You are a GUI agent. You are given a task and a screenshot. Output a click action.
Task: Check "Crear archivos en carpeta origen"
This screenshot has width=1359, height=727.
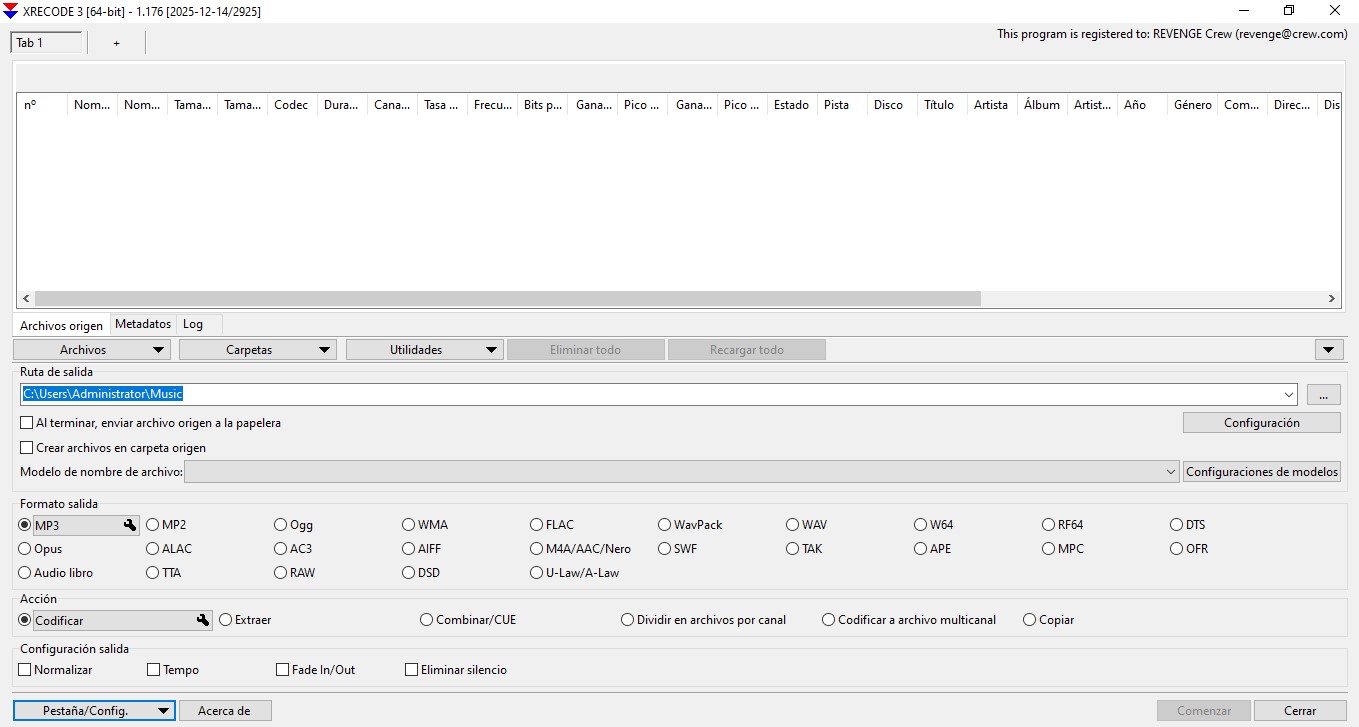click(x=26, y=447)
